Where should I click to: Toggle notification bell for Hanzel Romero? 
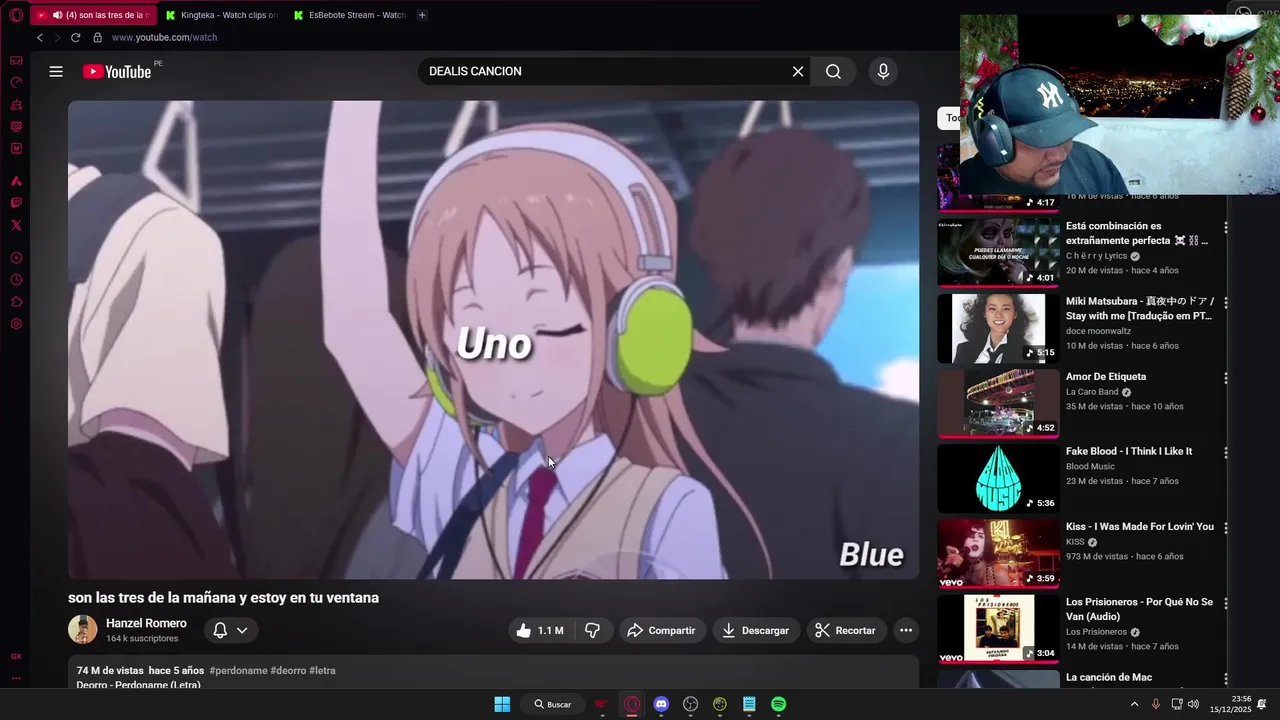coord(220,630)
